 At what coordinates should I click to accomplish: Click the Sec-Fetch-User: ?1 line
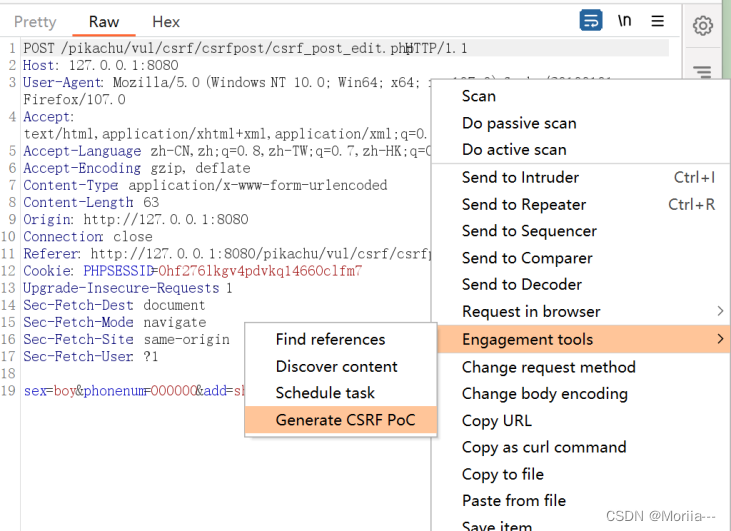click(90, 357)
